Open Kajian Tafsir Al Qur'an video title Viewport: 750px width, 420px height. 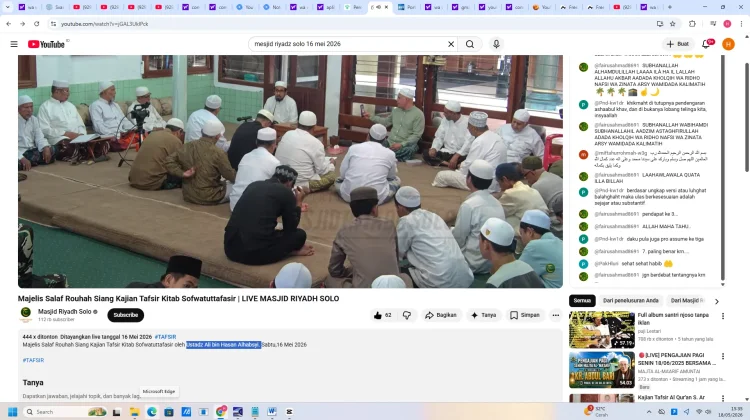pos(671,397)
